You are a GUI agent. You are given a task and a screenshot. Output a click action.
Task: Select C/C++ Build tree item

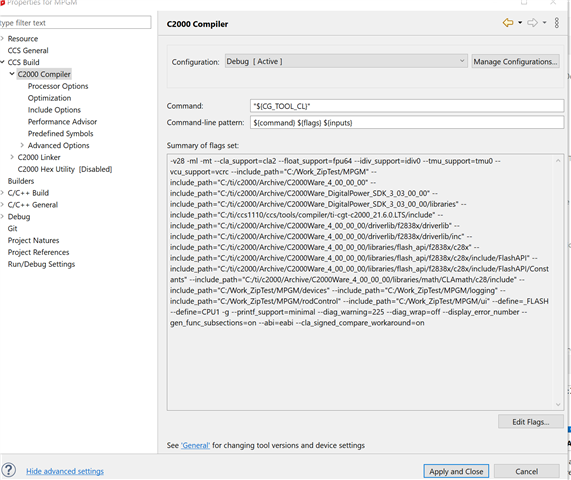(x=28, y=193)
